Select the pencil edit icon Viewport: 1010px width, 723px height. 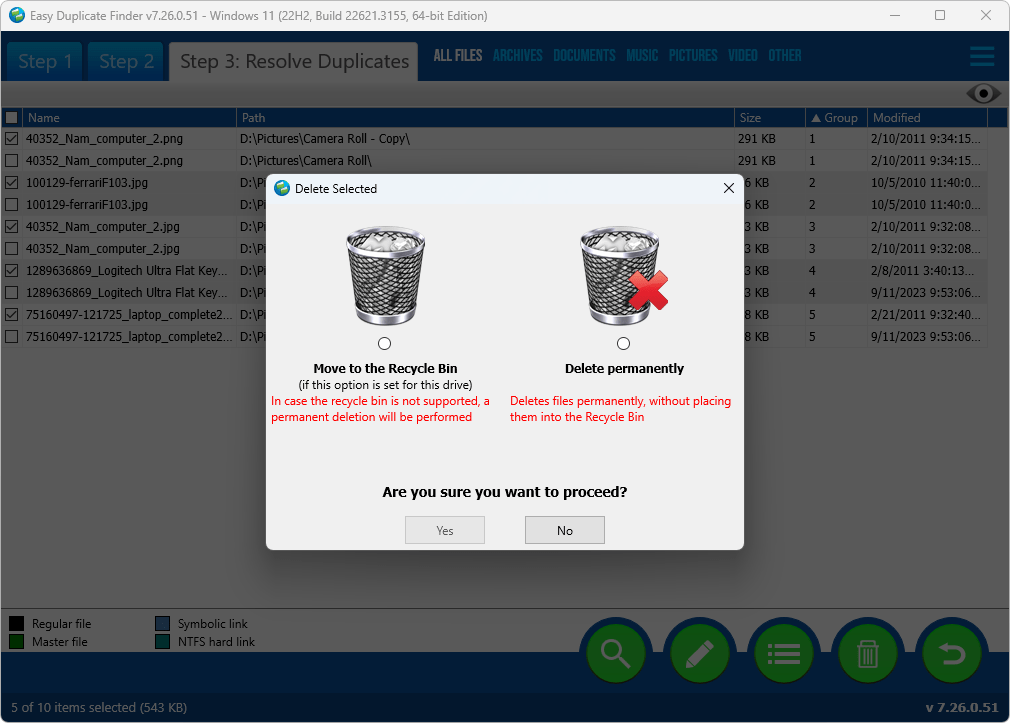(699, 652)
